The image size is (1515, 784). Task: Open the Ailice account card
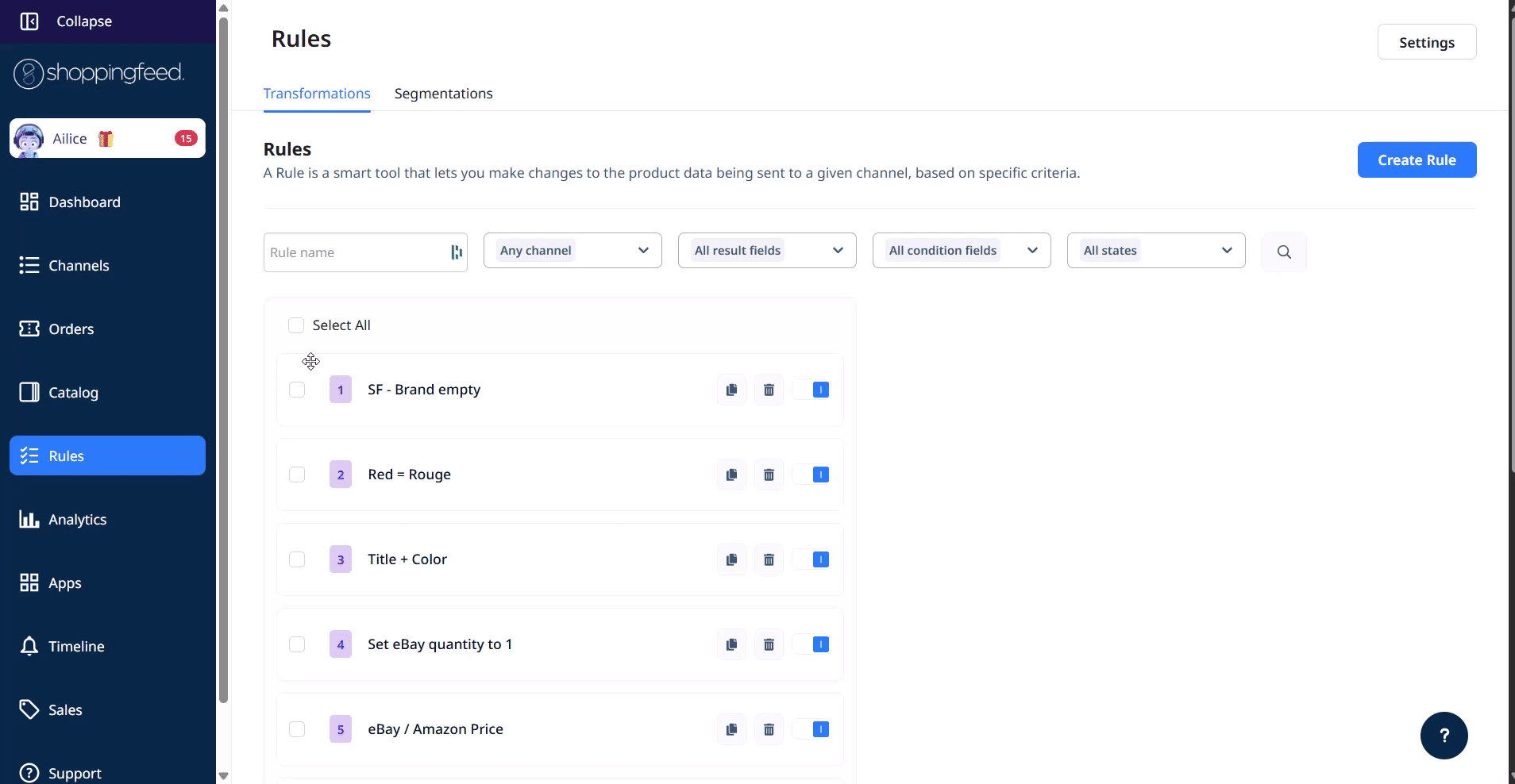107,138
